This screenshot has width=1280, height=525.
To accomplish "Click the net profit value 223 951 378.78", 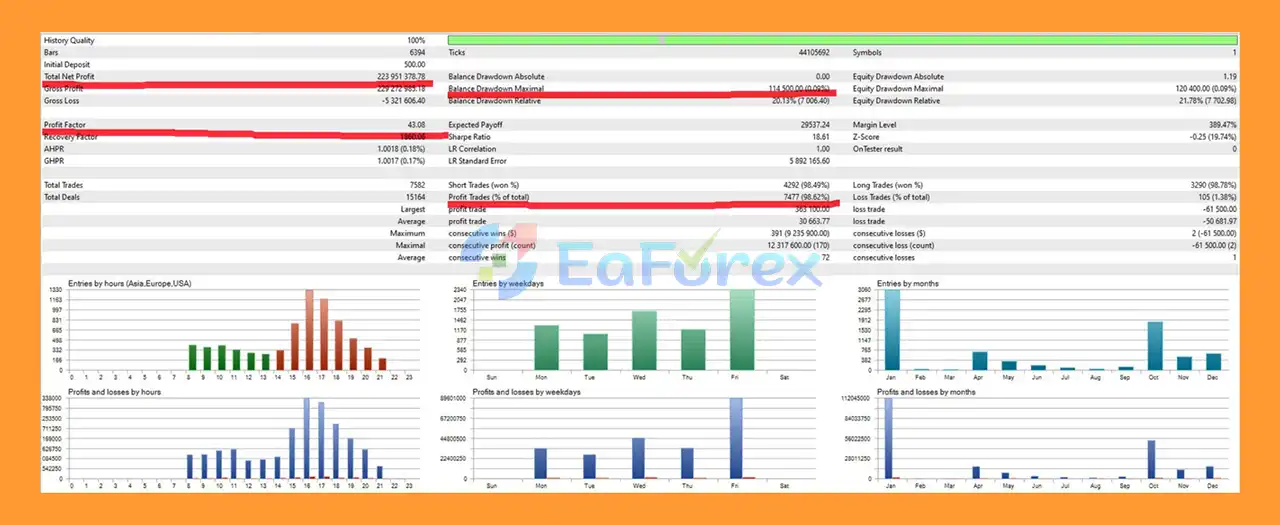I will click(401, 76).
